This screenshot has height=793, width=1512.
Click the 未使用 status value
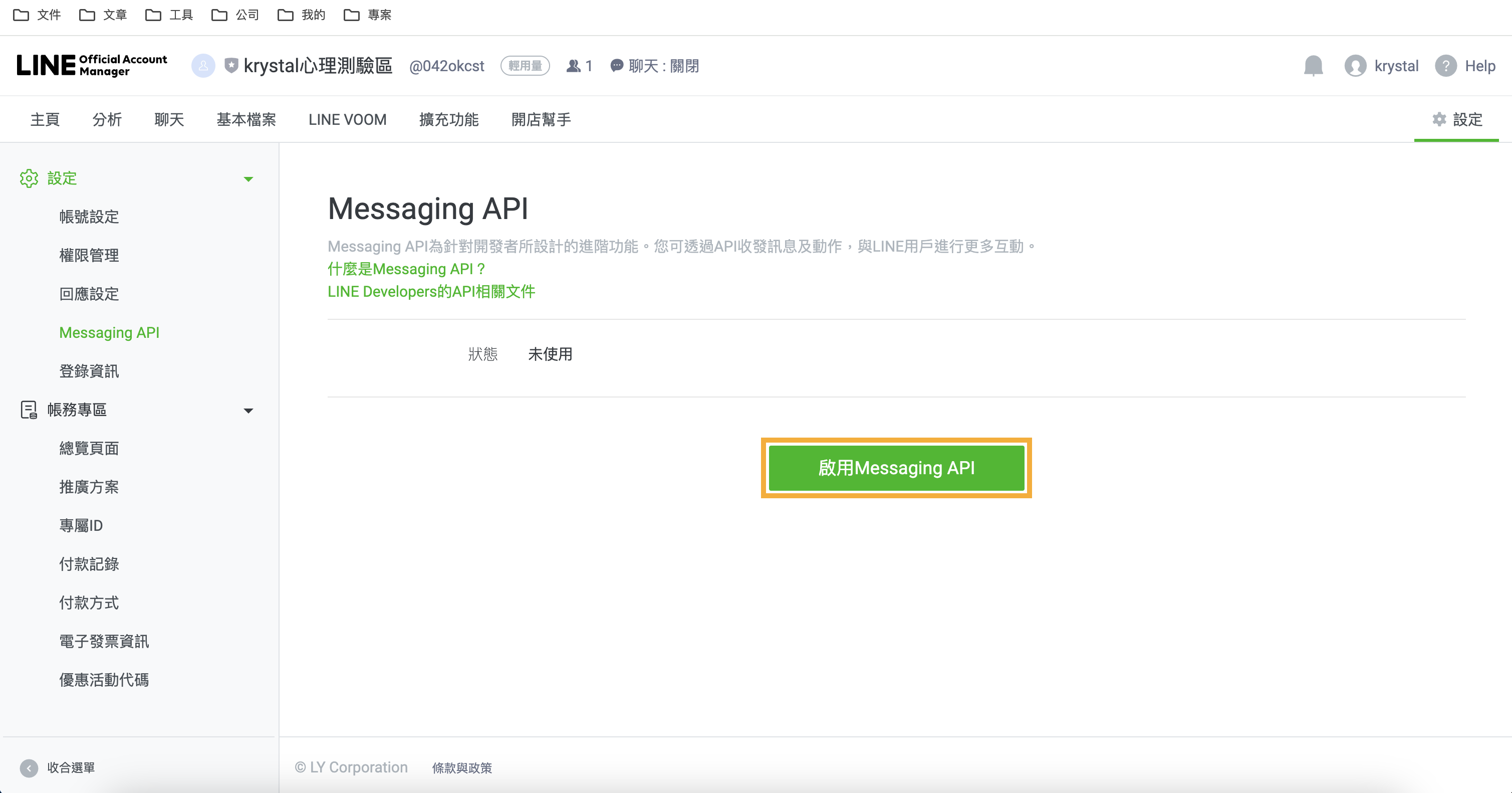(550, 353)
